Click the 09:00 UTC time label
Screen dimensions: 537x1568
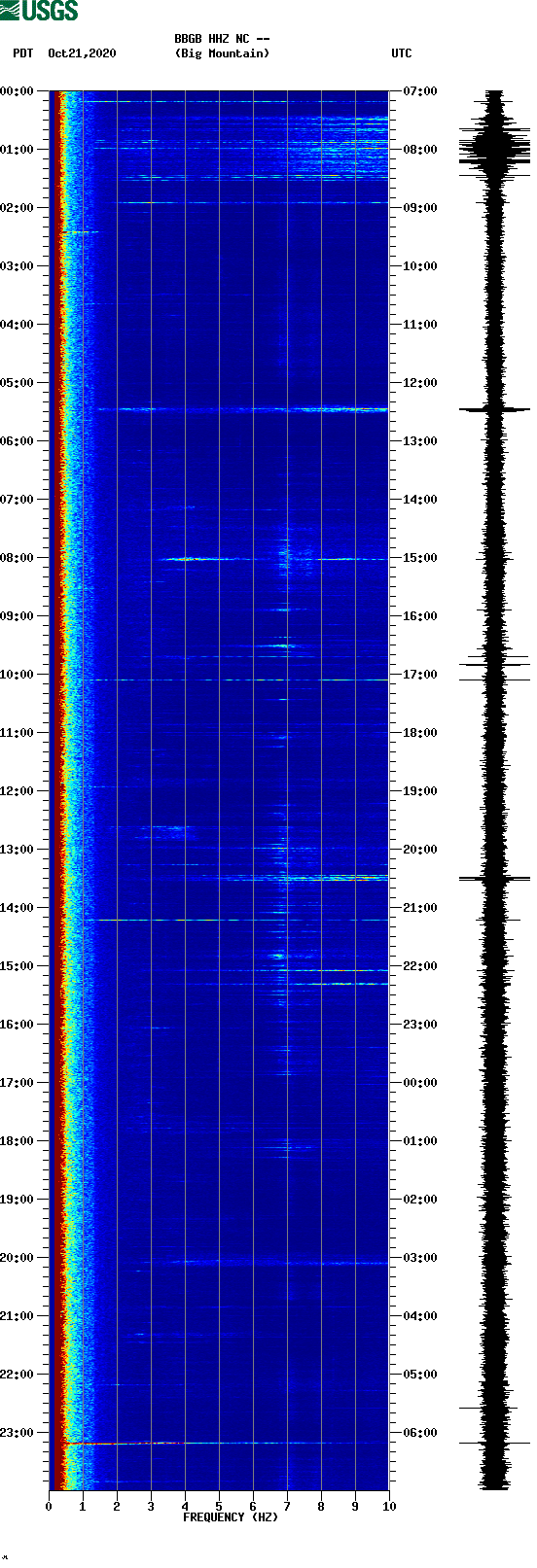[x=420, y=208]
